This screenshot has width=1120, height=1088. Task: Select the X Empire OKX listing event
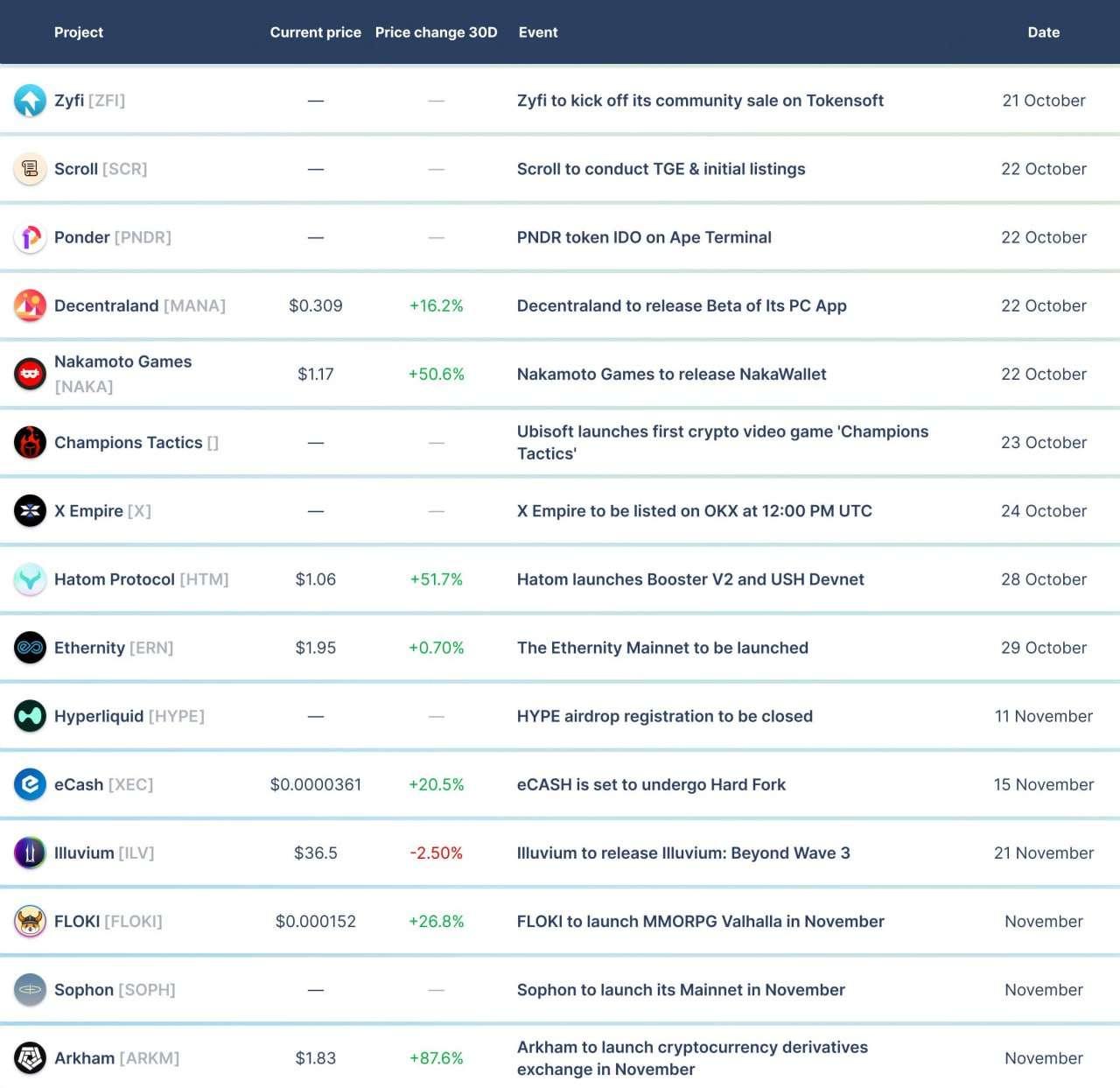(x=695, y=511)
